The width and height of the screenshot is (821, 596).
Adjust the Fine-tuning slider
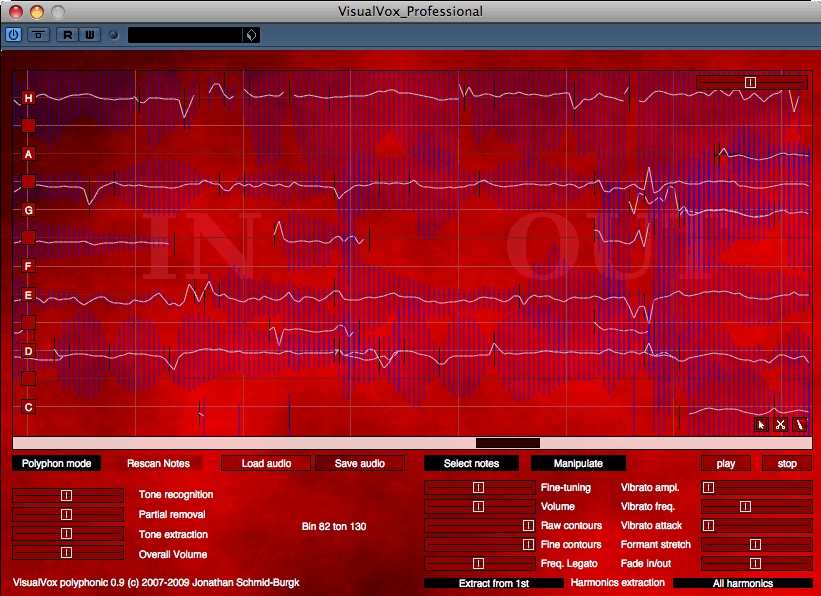tap(479, 488)
